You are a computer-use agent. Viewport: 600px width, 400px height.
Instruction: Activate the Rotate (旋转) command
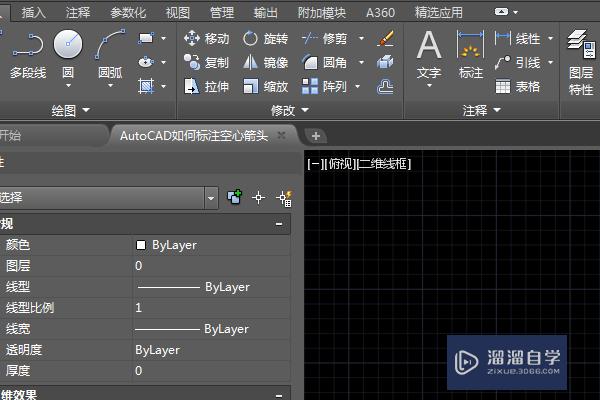266,38
